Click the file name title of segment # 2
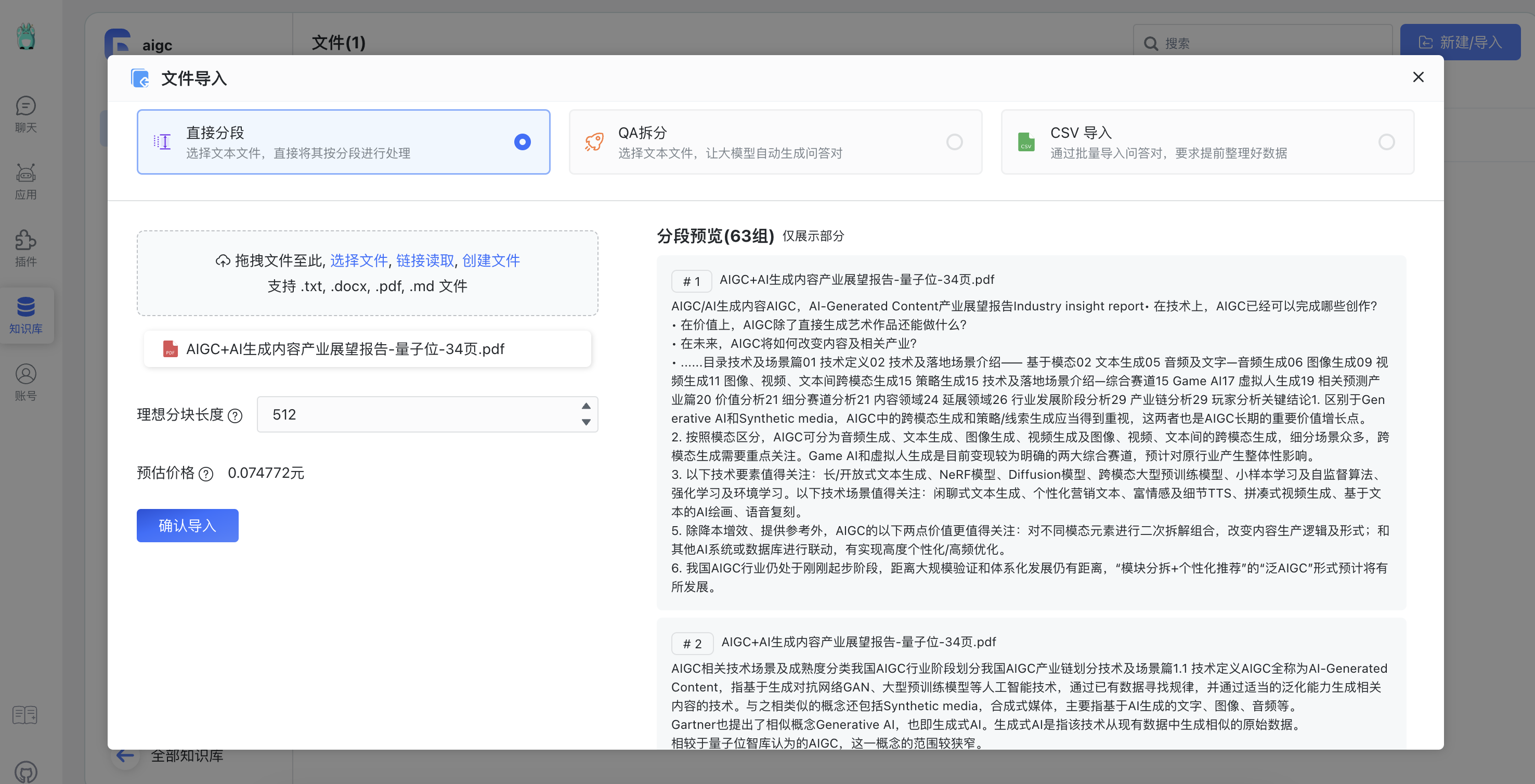 click(858, 642)
